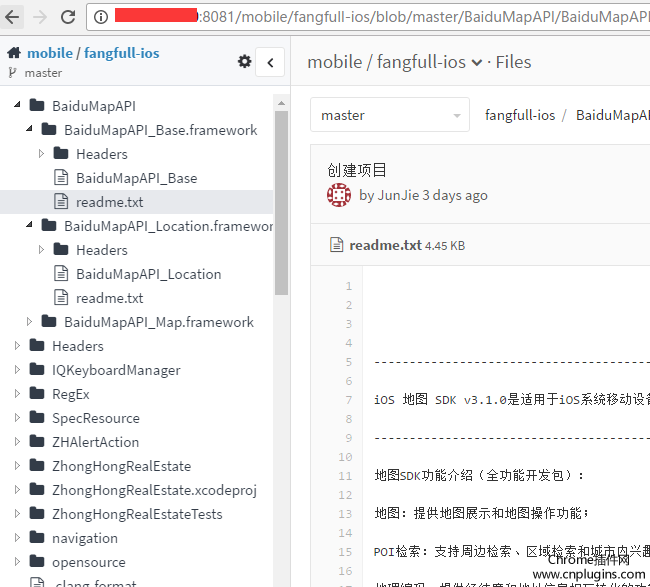Expand ZhongHongRealEstate.xcodeproj arrow
The image size is (650, 587).
[x=17, y=490]
